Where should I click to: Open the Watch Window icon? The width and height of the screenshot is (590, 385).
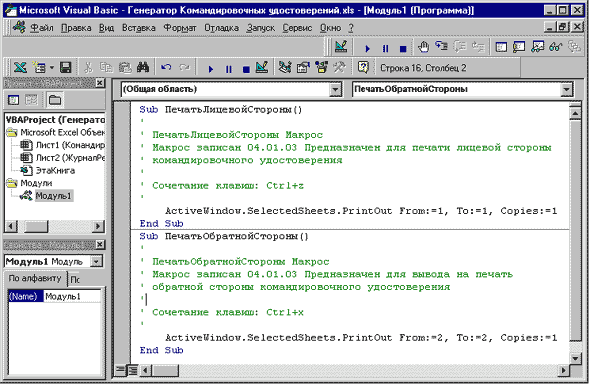coord(538,47)
